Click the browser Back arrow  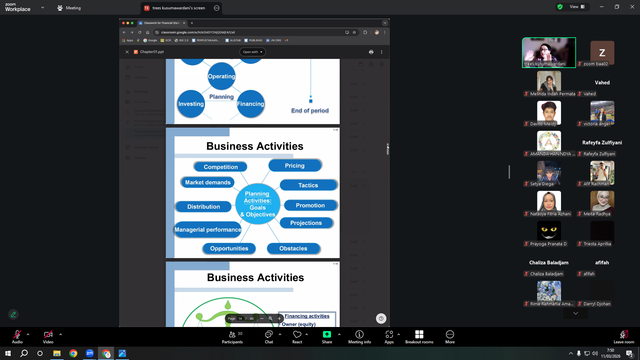pyautogui.click(x=124, y=32)
